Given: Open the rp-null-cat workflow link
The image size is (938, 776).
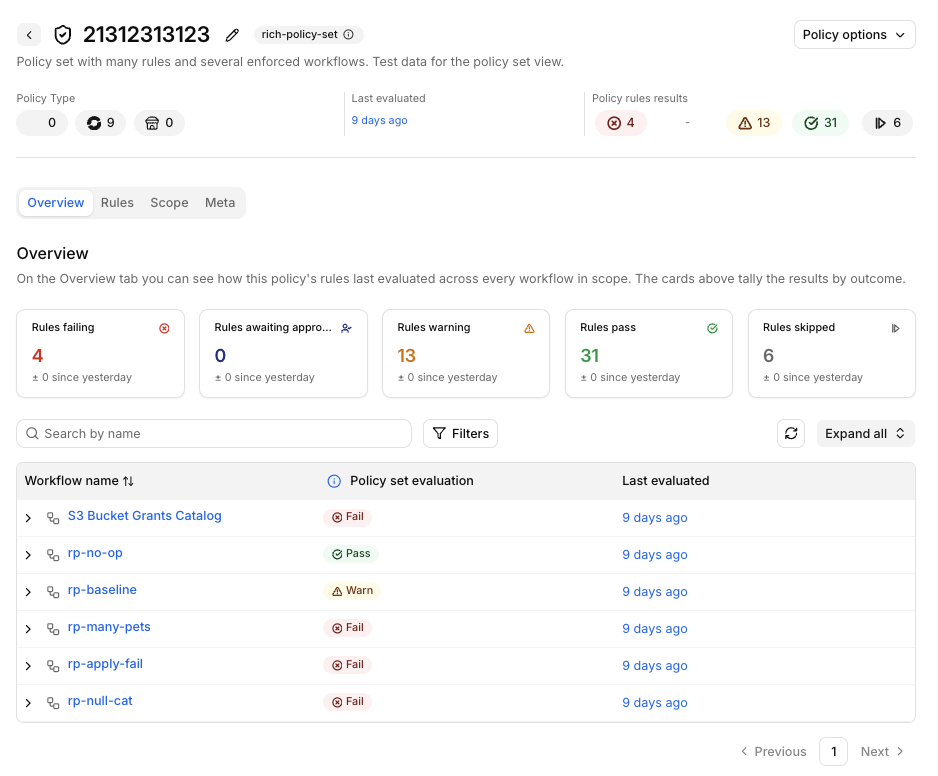Looking at the screenshot, I should coord(100,701).
